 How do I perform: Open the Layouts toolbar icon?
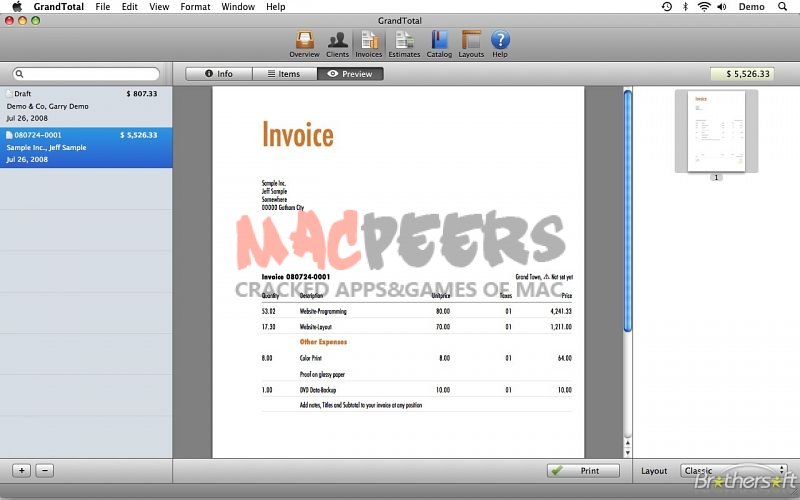pyautogui.click(x=471, y=42)
